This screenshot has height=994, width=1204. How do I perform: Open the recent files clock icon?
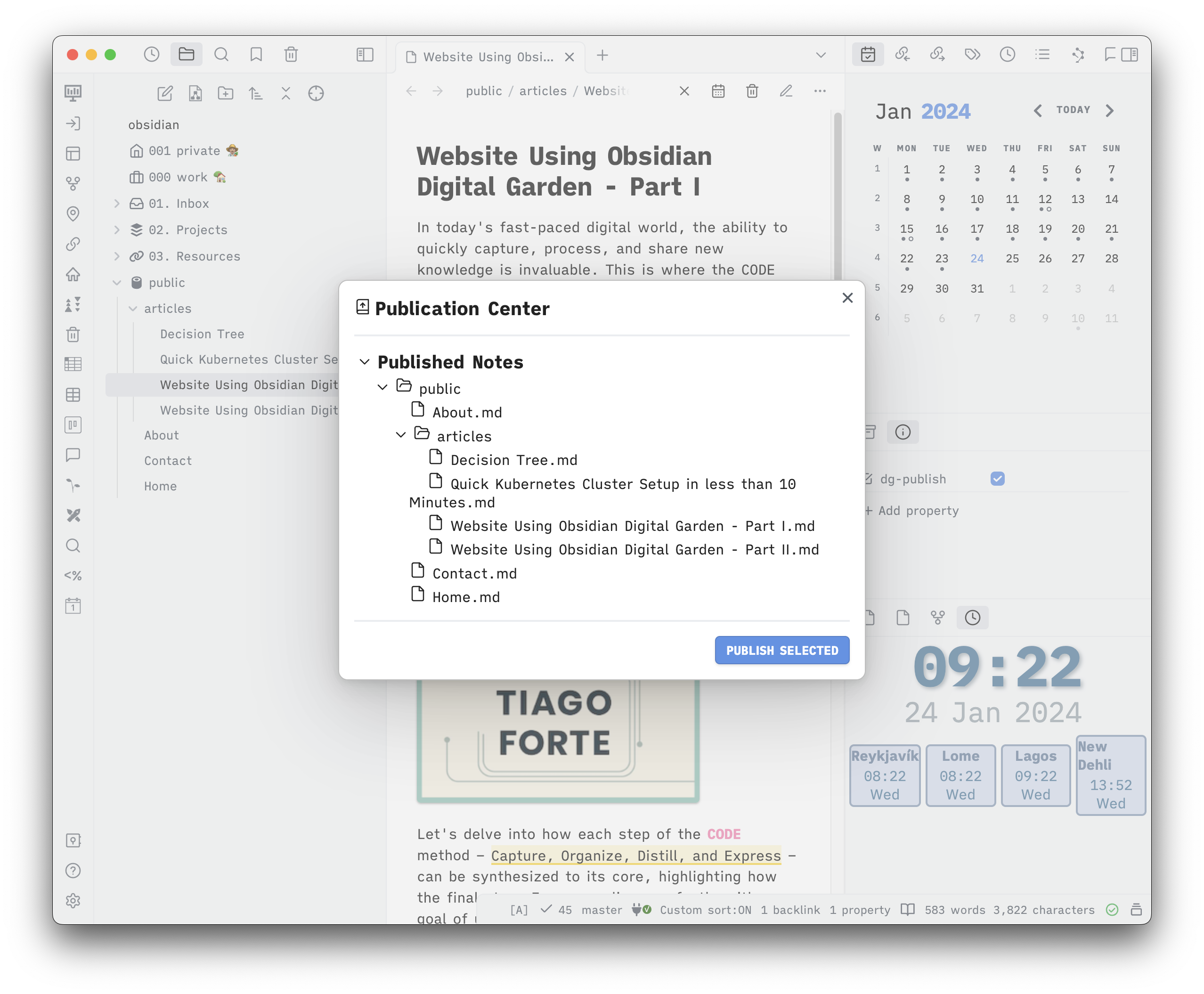point(151,54)
